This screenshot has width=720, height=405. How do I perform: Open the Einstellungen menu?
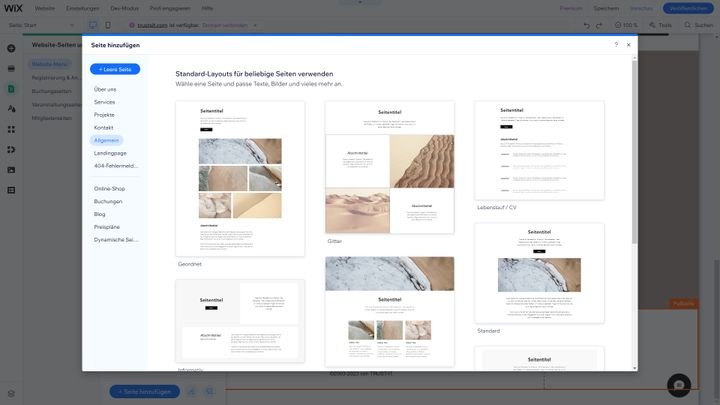(82, 8)
